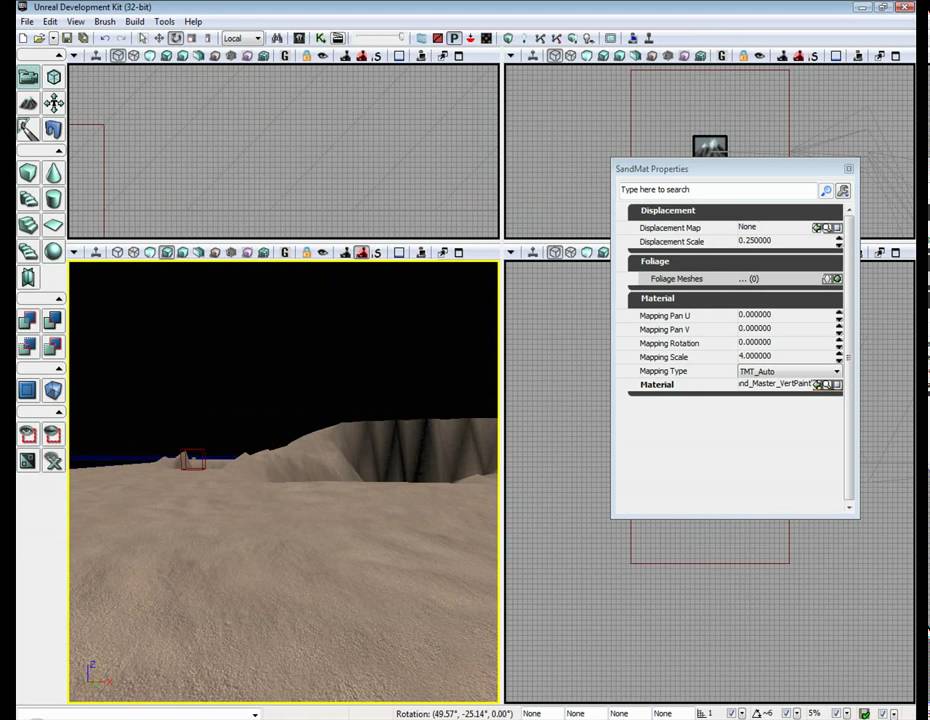This screenshot has height=720, width=930.
Task: Toggle the scale snap checkbox beside 5%
Action: pos(836,713)
